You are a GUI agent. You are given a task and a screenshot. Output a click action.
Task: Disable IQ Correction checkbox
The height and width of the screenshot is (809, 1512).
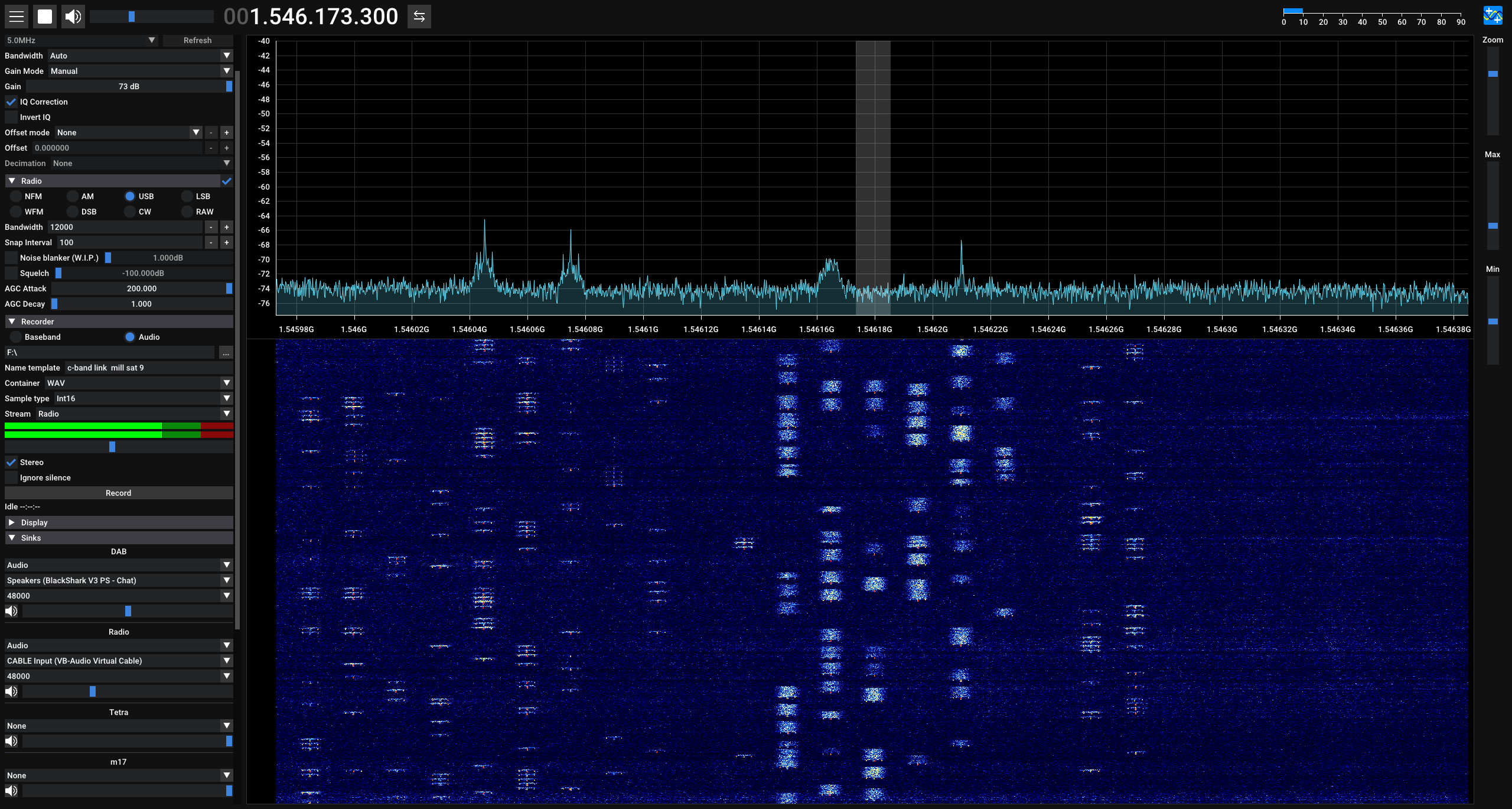(x=11, y=102)
